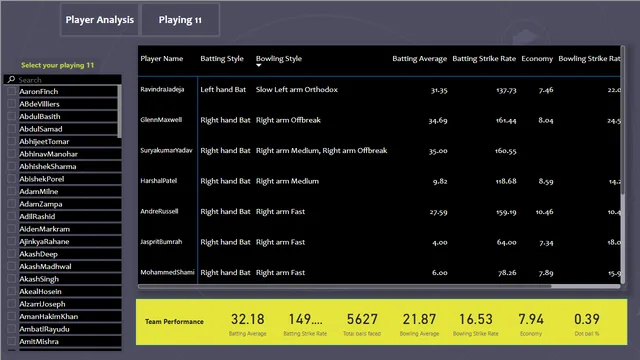The image size is (640, 360).
Task: Tick the AdamMilne checkbox
Action: click(x=11, y=191)
